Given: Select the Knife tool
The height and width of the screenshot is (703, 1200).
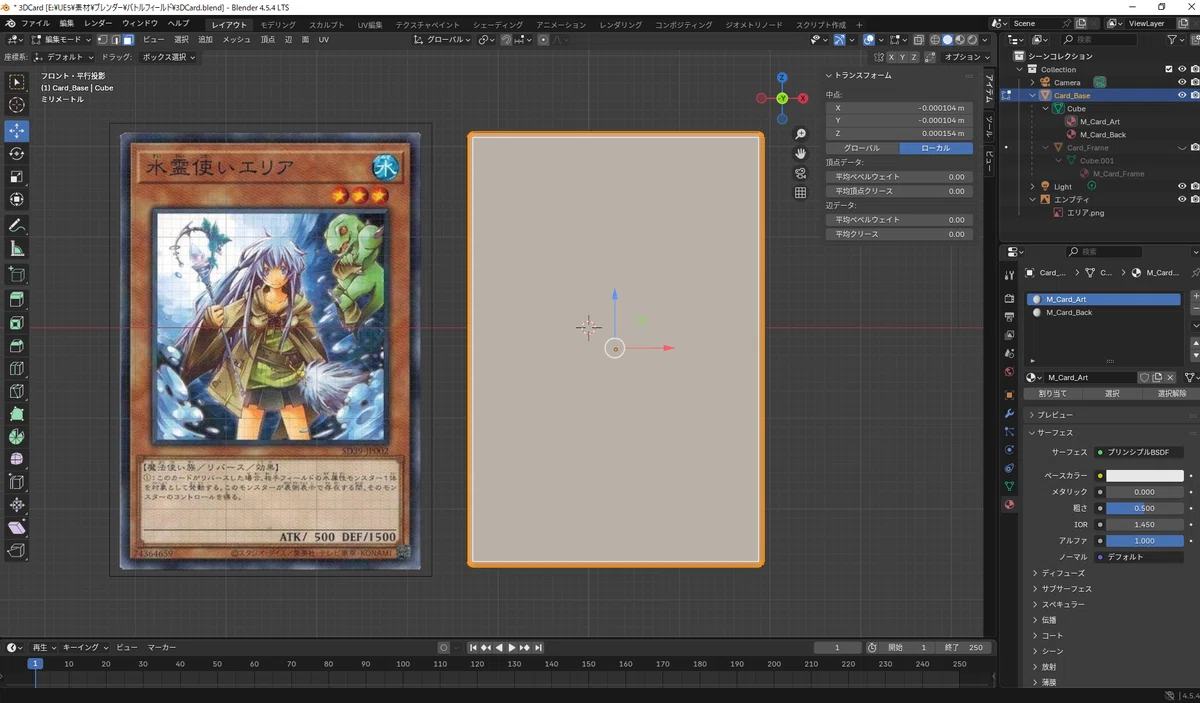Looking at the screenshot, I should [x=16, y=391].
